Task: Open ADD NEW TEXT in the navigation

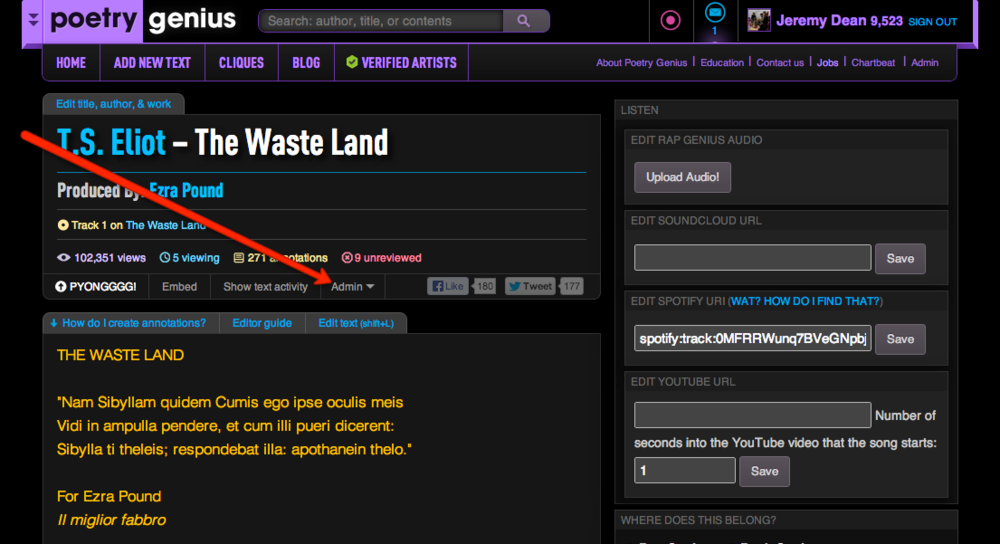Action: [x=152, y=62]
